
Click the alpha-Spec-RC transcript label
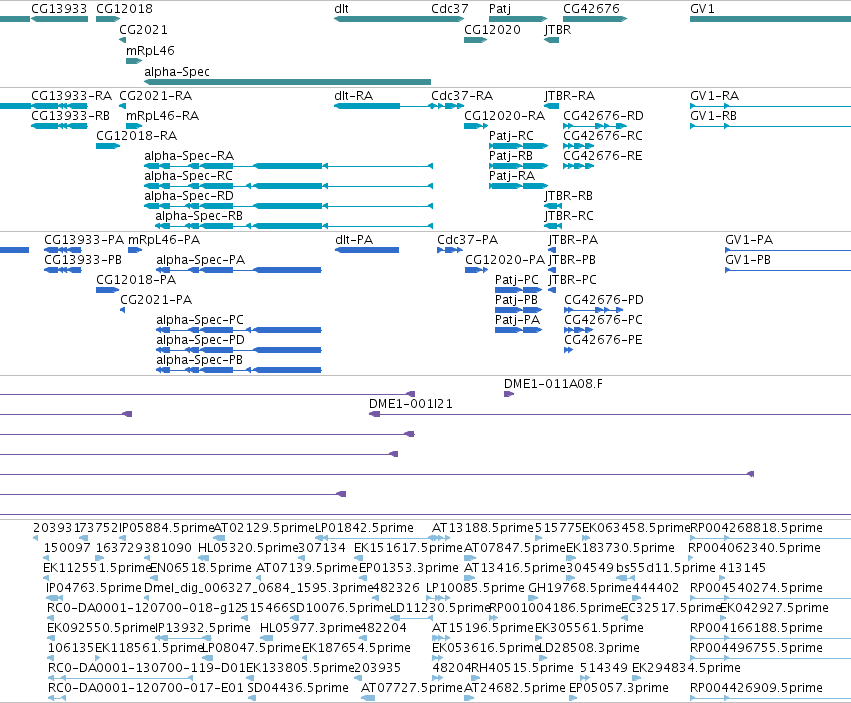point(188,176)
